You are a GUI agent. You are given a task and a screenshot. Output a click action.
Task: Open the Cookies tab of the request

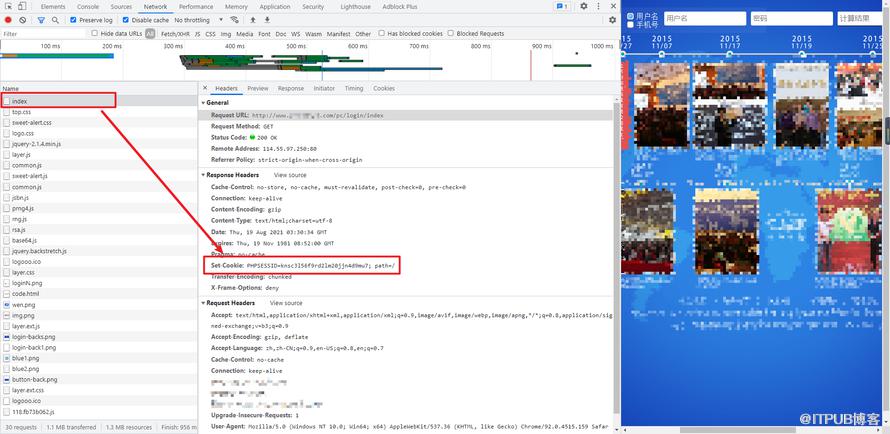pyautogui.click(x=384, y=89)
